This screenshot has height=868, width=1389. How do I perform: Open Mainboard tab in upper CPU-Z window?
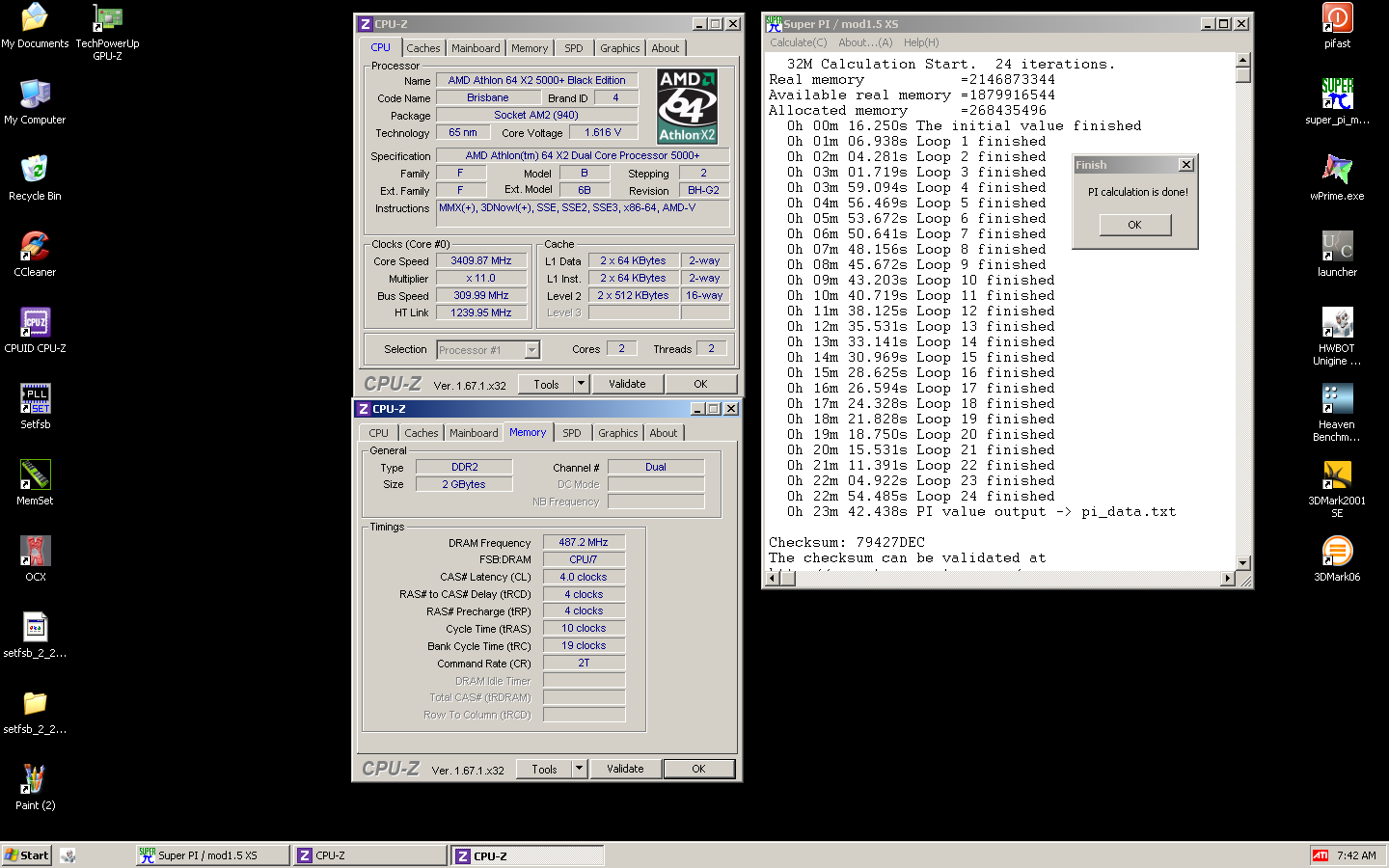[x=476, y=48]
